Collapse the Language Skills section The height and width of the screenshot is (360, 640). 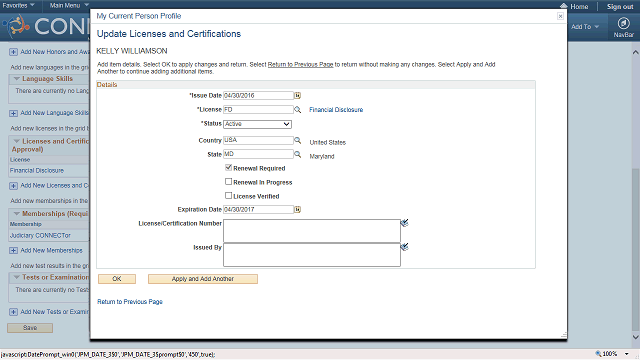(x=17, y=78)
